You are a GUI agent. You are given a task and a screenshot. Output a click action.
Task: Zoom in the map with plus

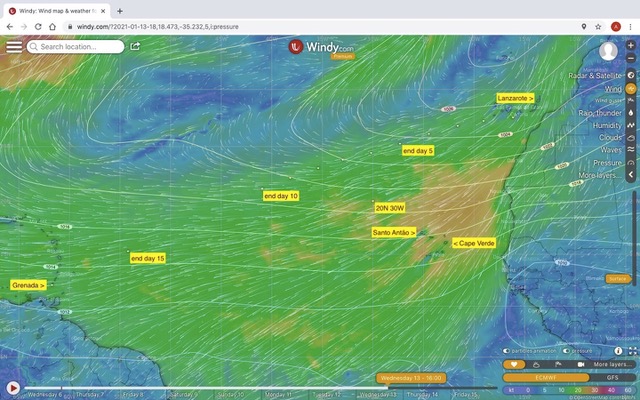pyautogui.click(x=631, y=46)
